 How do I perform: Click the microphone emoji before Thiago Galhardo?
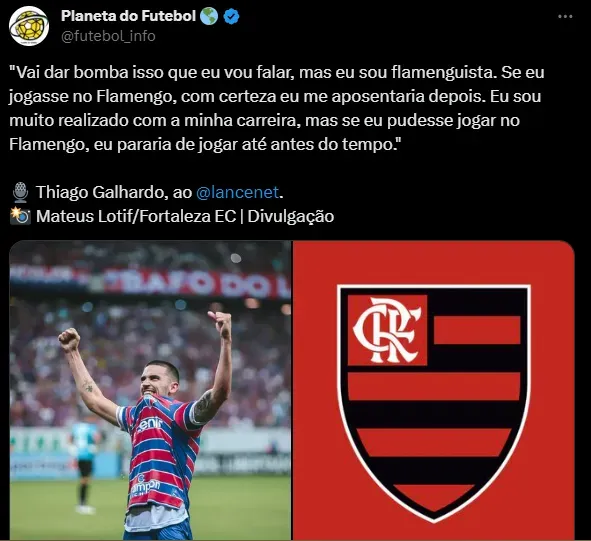[20, 192]
